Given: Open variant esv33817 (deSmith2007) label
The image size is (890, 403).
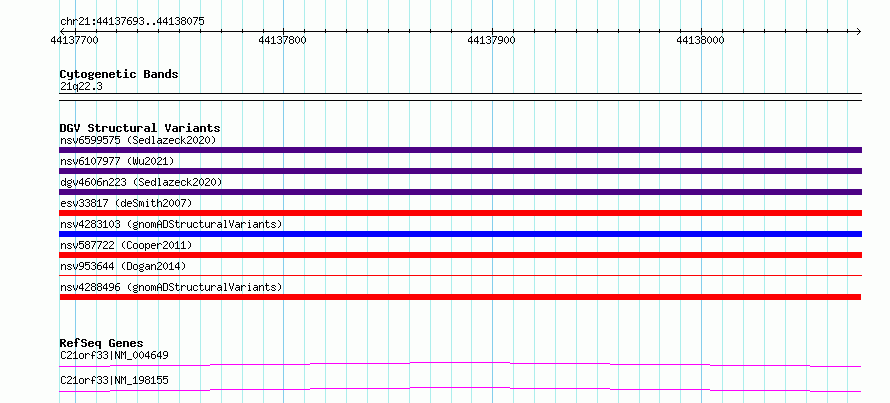Looking at the screenshot, I should coord(126,203).
